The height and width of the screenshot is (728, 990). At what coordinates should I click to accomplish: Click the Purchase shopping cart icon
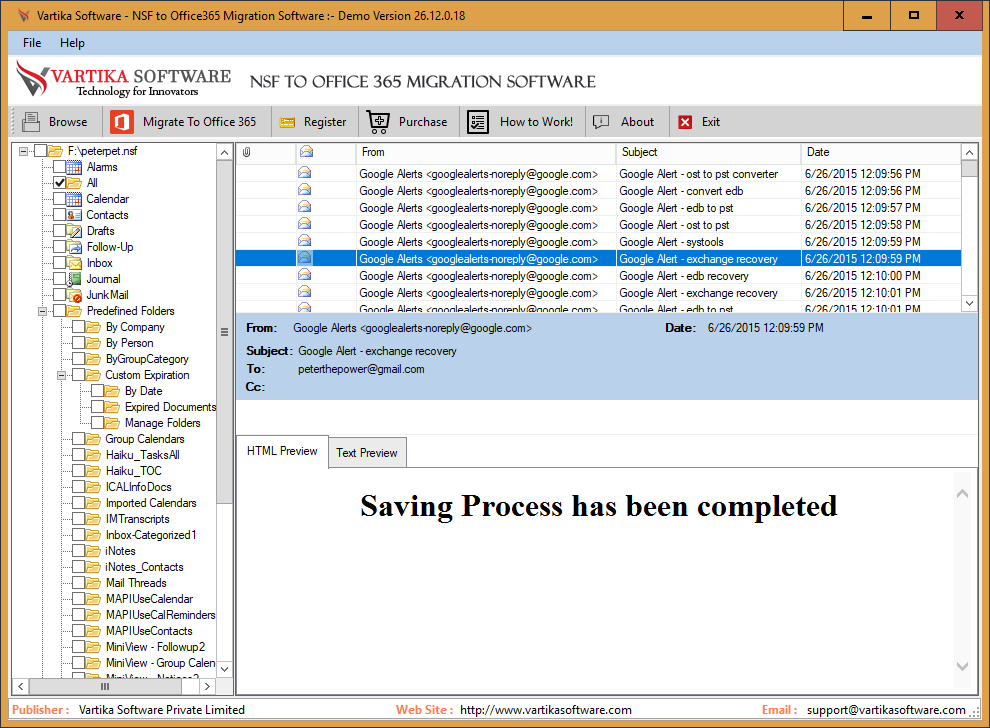(378, 122)
